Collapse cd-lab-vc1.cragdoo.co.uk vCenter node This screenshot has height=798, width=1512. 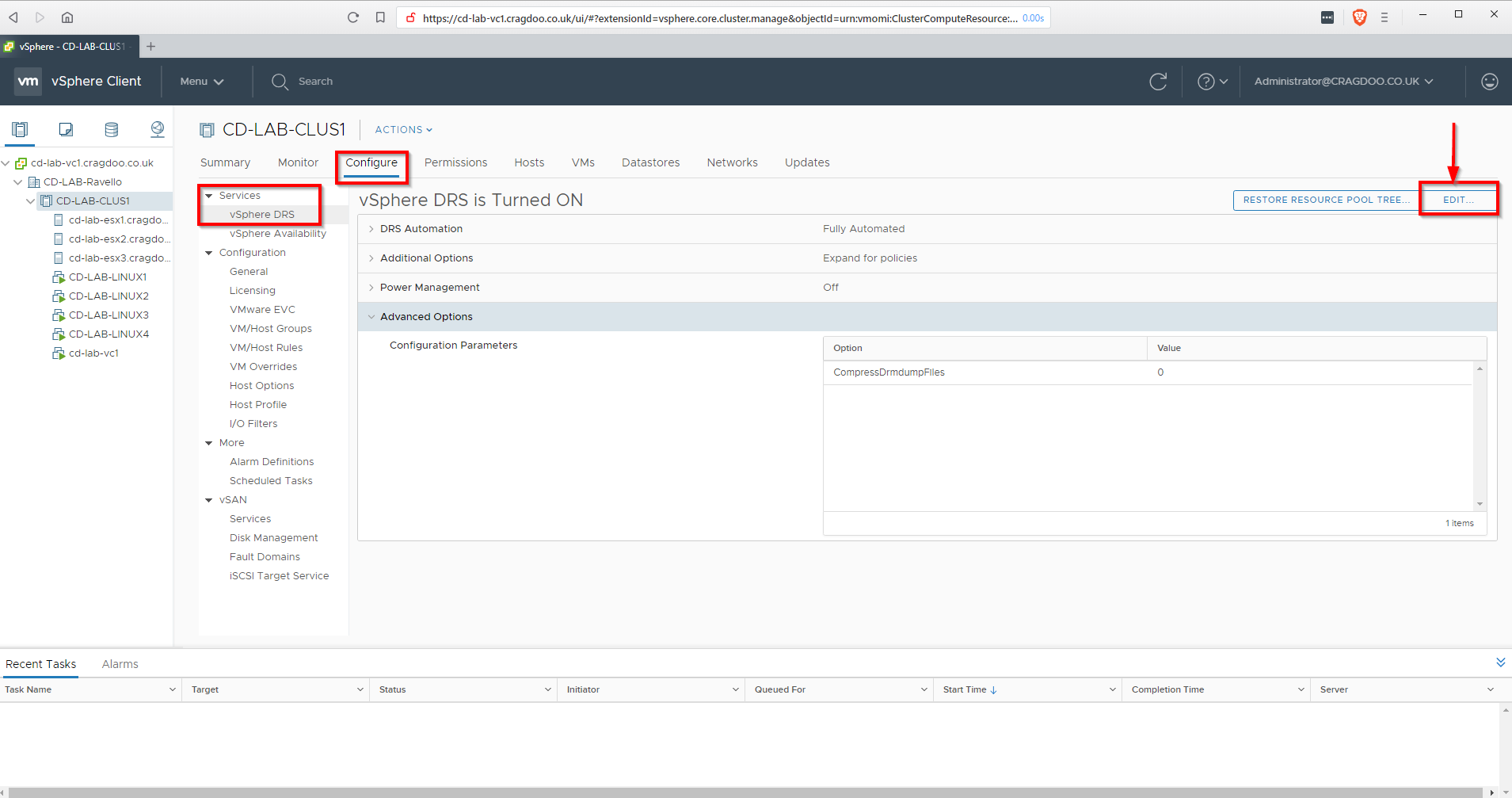click(6, 163)
